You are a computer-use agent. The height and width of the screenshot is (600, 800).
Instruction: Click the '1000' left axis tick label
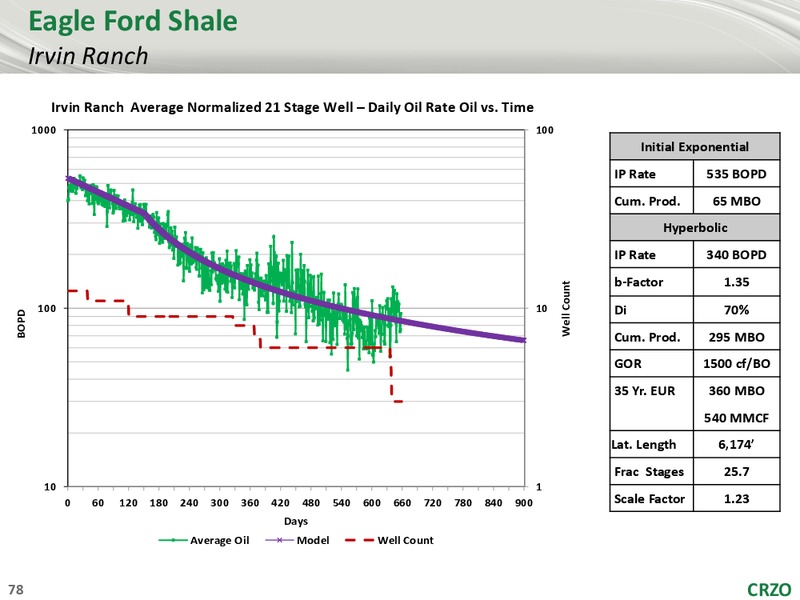pos(44,130)
